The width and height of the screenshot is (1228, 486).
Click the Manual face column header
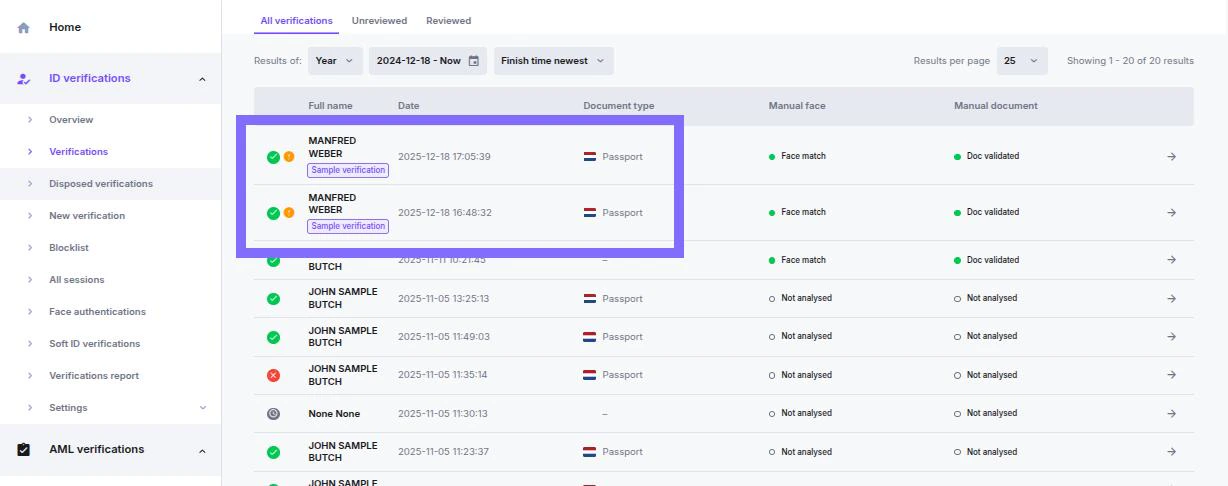tap(797, 106)
